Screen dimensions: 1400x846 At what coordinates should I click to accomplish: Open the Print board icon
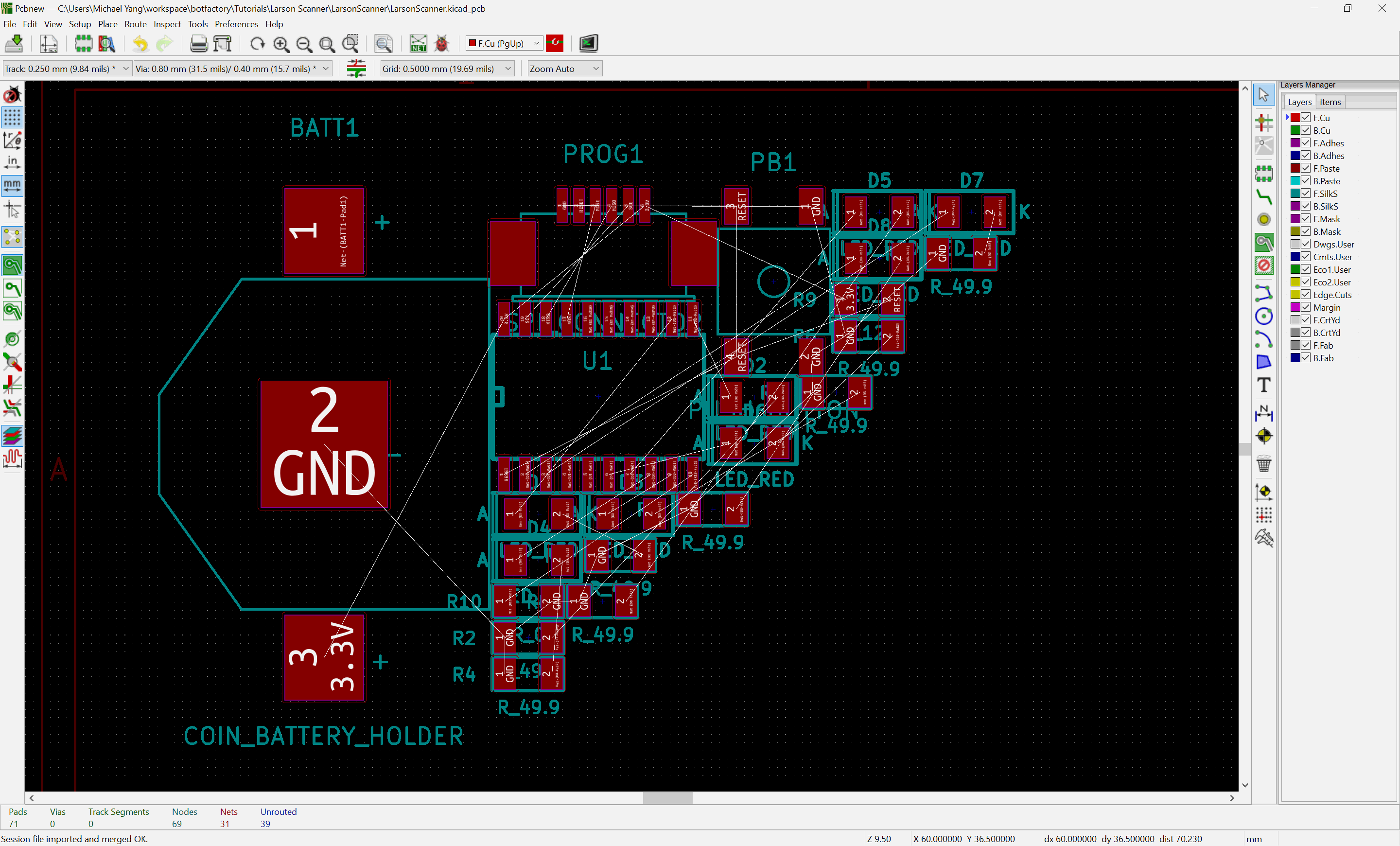(x=198, y=44)
